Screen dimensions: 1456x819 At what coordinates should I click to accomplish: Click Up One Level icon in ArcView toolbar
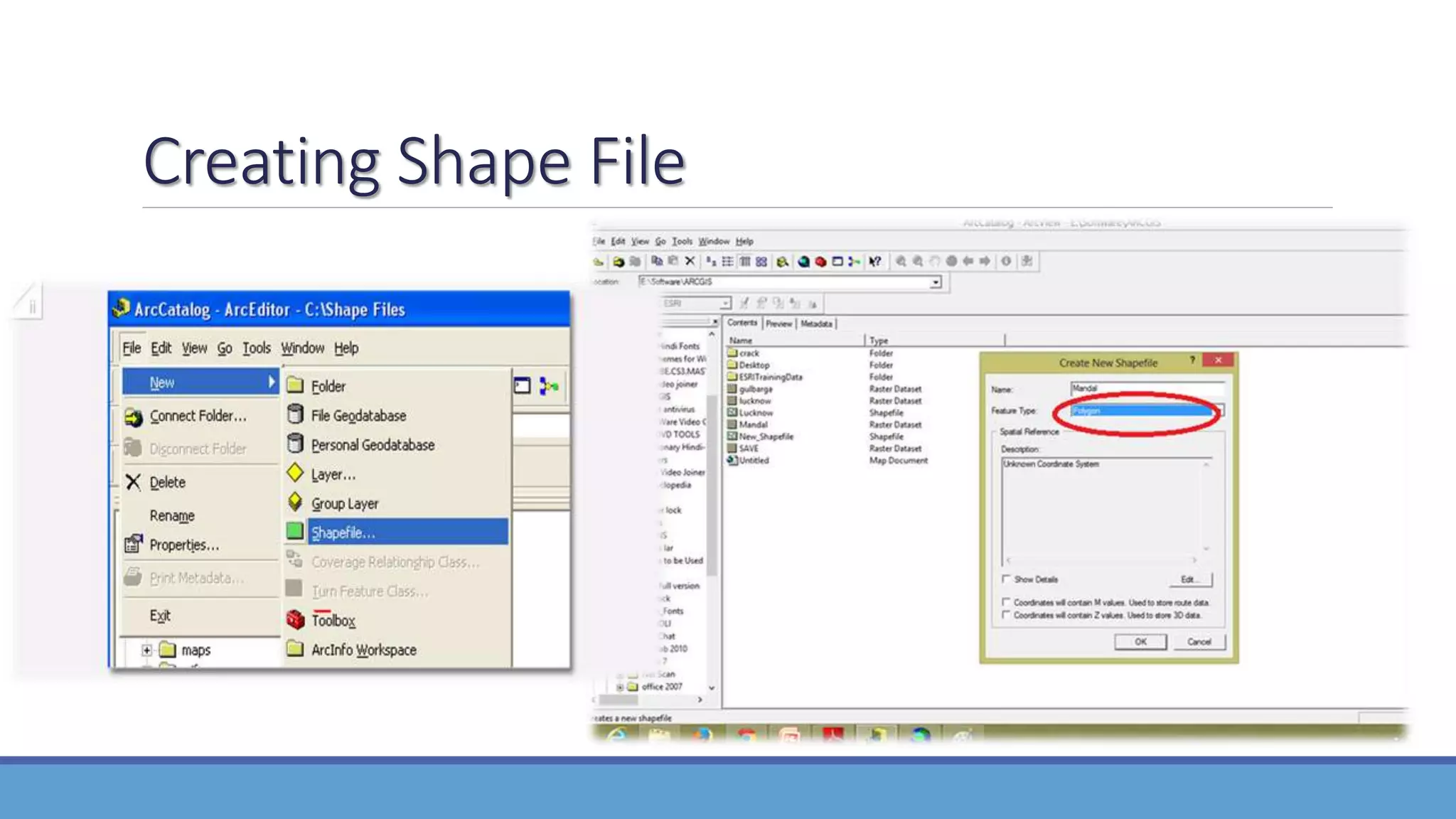pyautogui.click(x=599, y=262)
